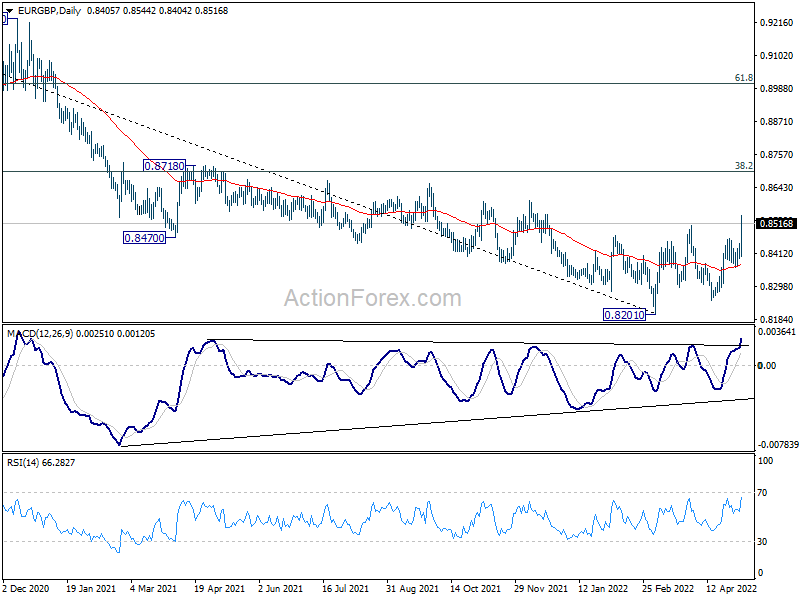Click the 61.8 Fibonacci level label
The width and height of the screenshot is (800, 600).
click(743, 77)
